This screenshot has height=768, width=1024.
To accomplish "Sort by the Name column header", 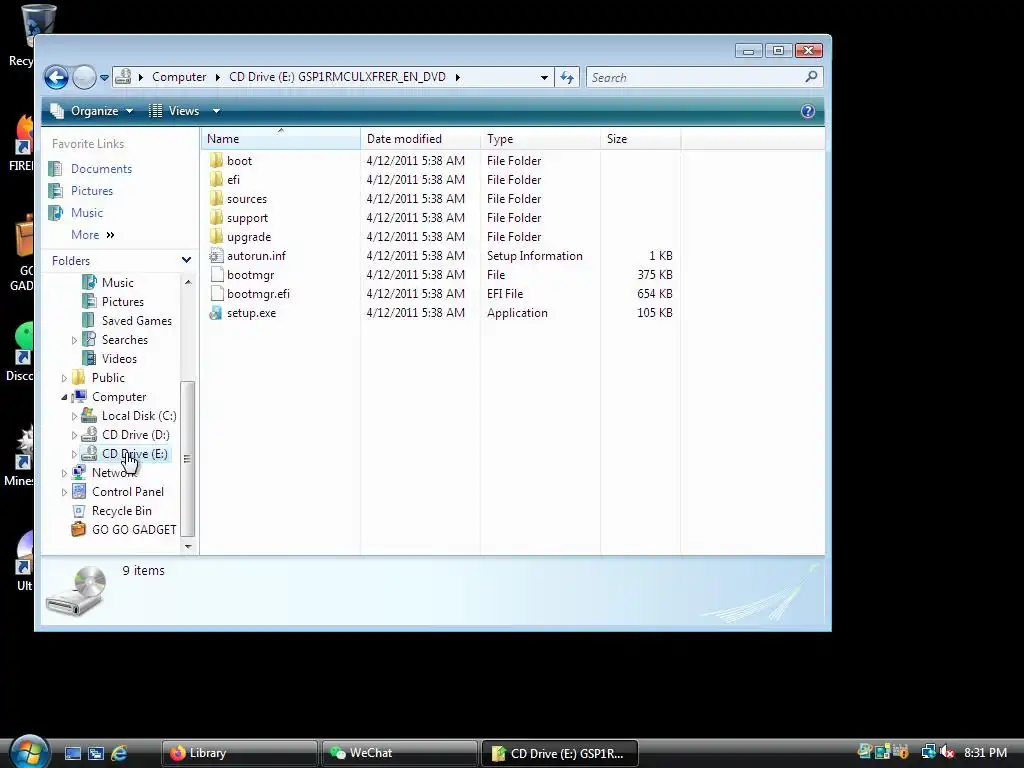I will (x=281, y=138).
